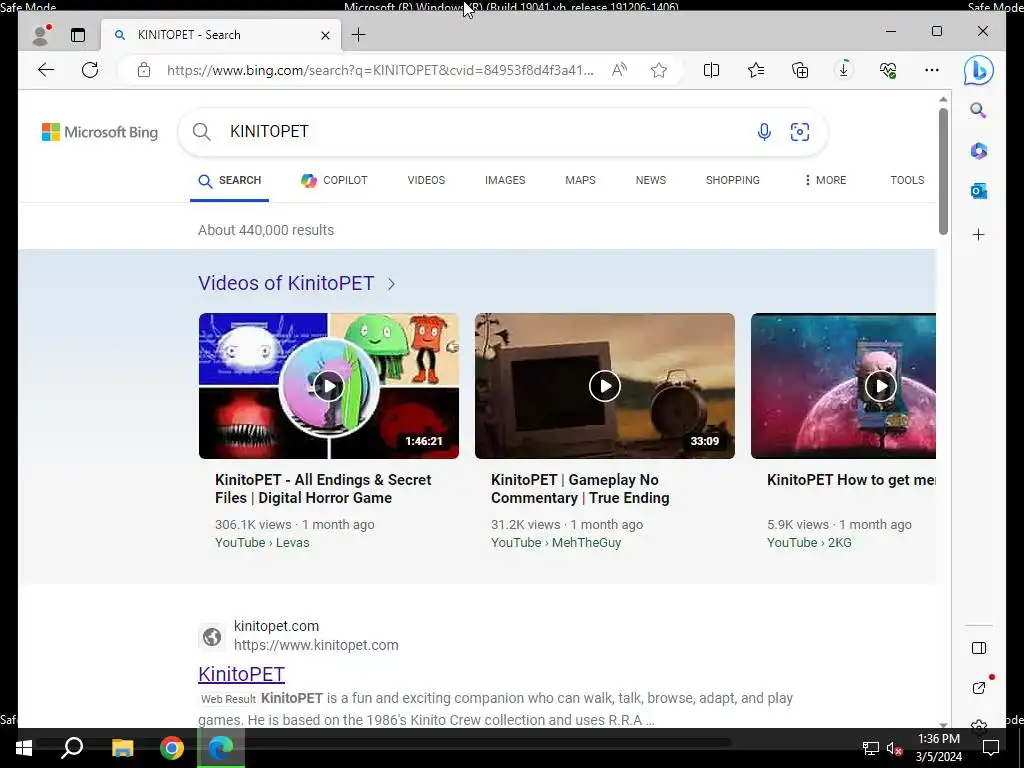
Task: Select the SEARCH tab
Action: point(229,181)
